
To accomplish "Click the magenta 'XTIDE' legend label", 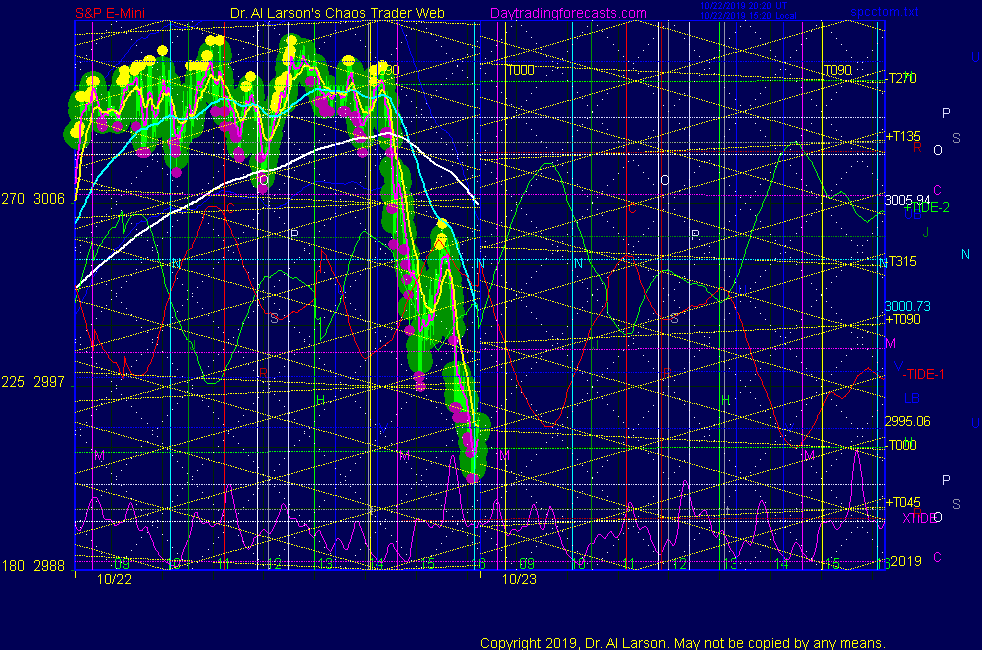I will (918, 518).
